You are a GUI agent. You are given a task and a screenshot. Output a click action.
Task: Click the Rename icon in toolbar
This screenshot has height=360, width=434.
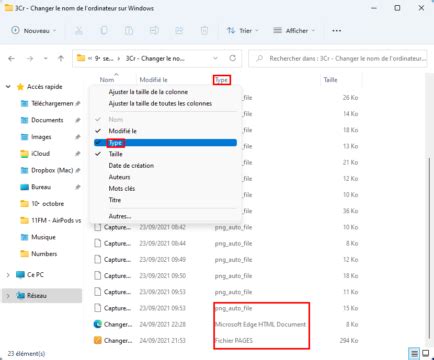(x=154, y=31)
